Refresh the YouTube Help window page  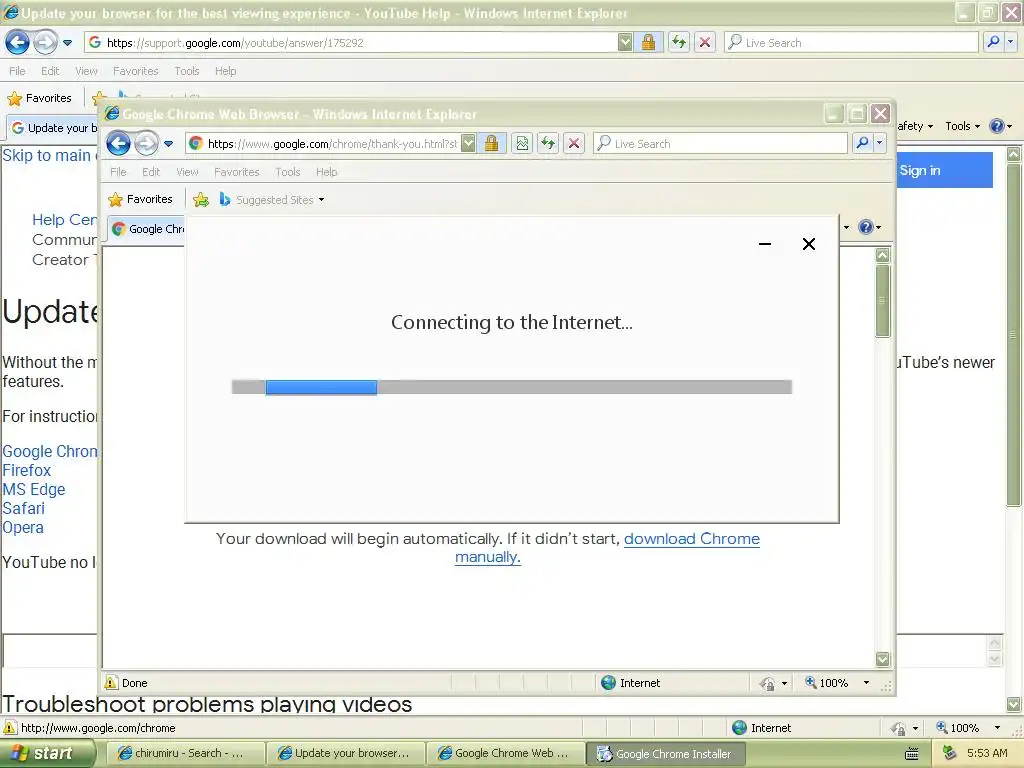coord(679,42)
